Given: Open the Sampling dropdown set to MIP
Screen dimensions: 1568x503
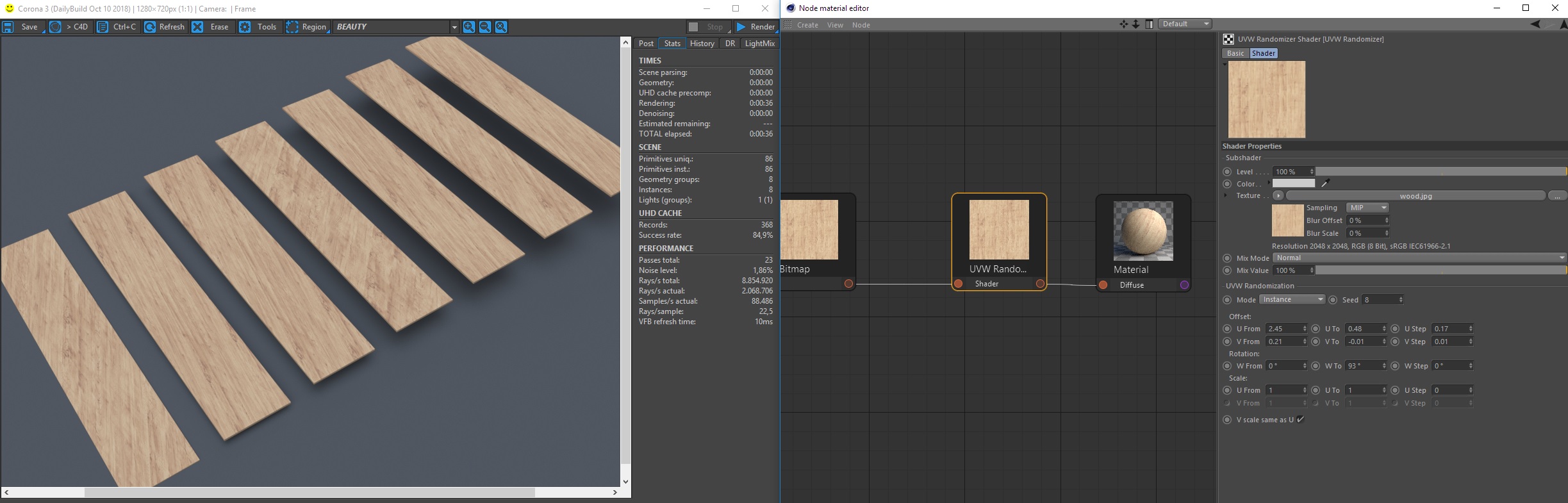Looking at the screenshot, I should pyautogui.click(x=1367, y=208).
